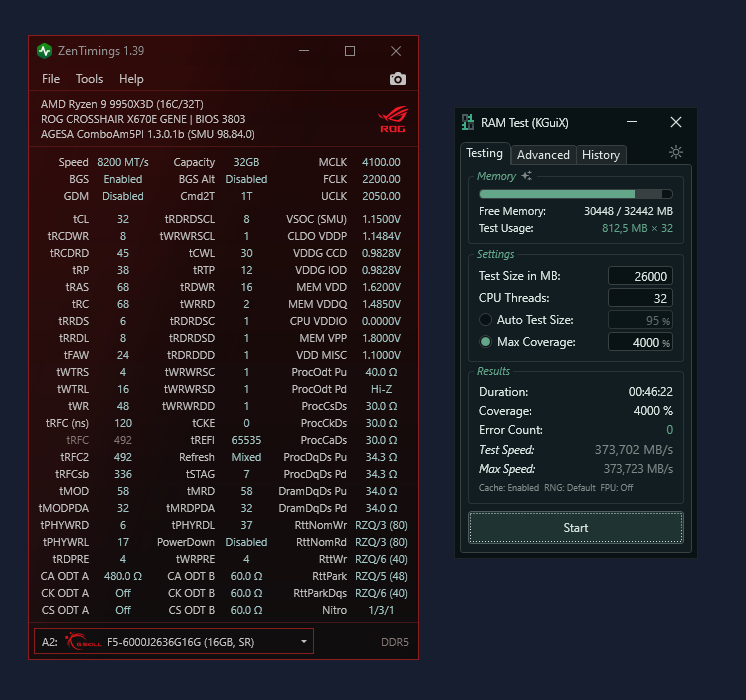The image size is (746, 700).
Task: Open the Help menu in ZenTimings
Action: [131, 79]
